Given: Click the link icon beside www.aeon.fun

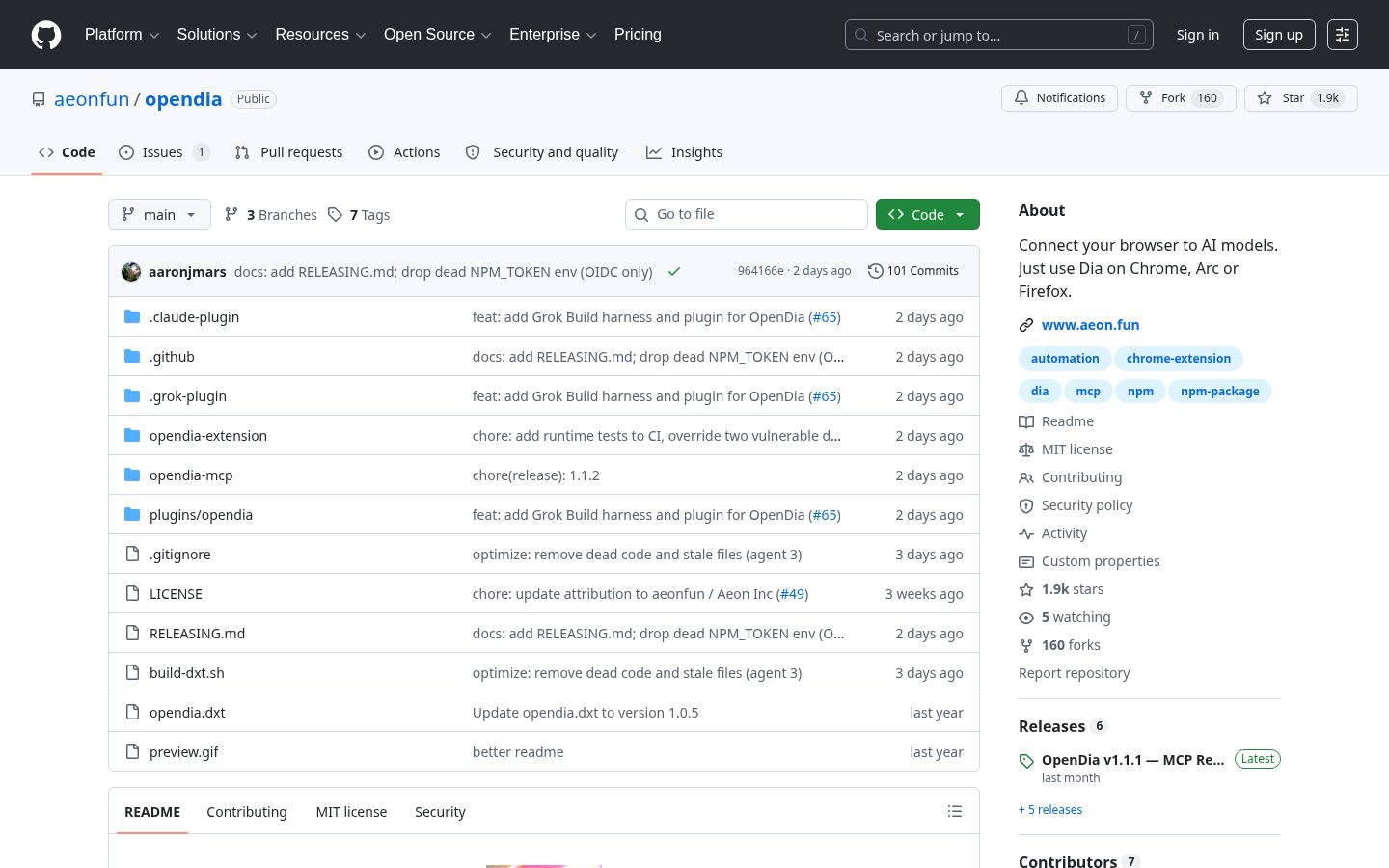Looking at the screenshot, I should (1026, 325).
